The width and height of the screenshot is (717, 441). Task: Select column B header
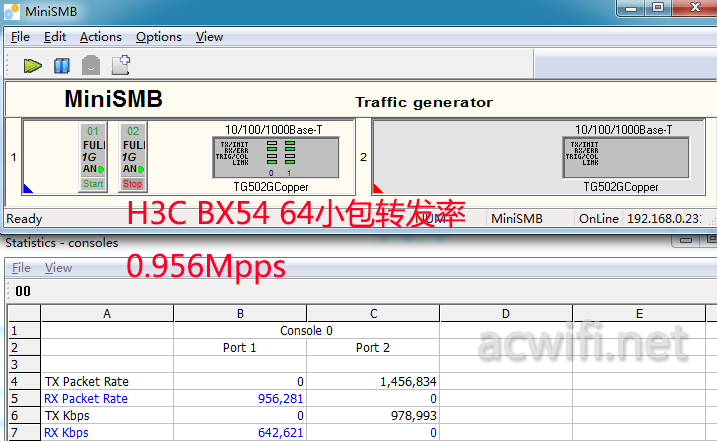(x=240, y=314)
